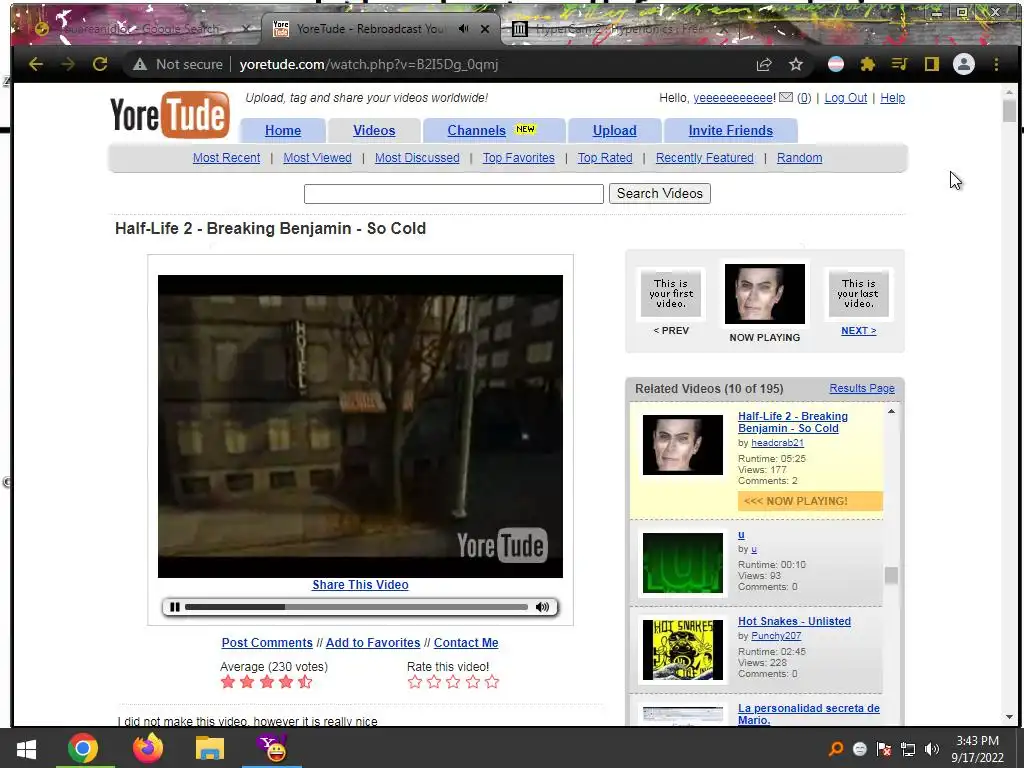Open Most Recent videos
The image size is (1024, 768).
(227, 158)
